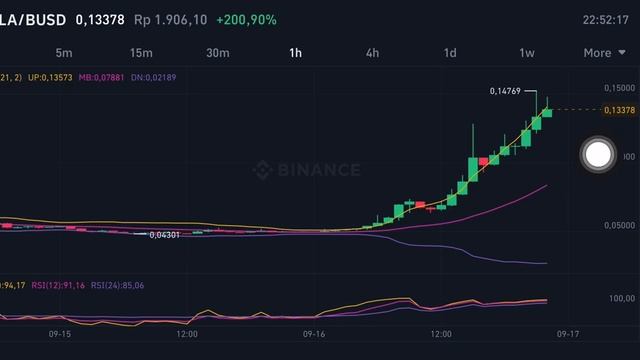
Task: Click the LA/BUSD trading pair title
Action: [33, 20]
